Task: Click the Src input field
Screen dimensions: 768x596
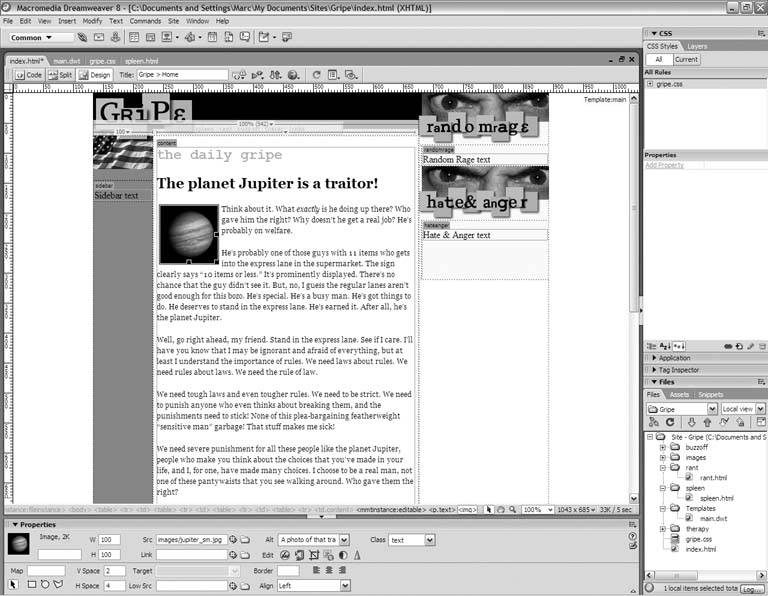Action: point(191,540)
